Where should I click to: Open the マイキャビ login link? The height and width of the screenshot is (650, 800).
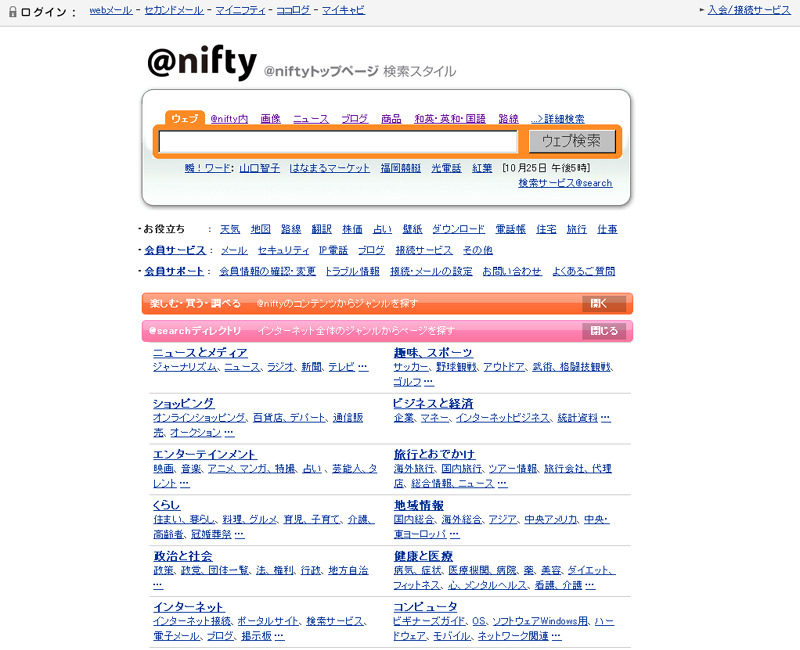[x=343, y=10]
